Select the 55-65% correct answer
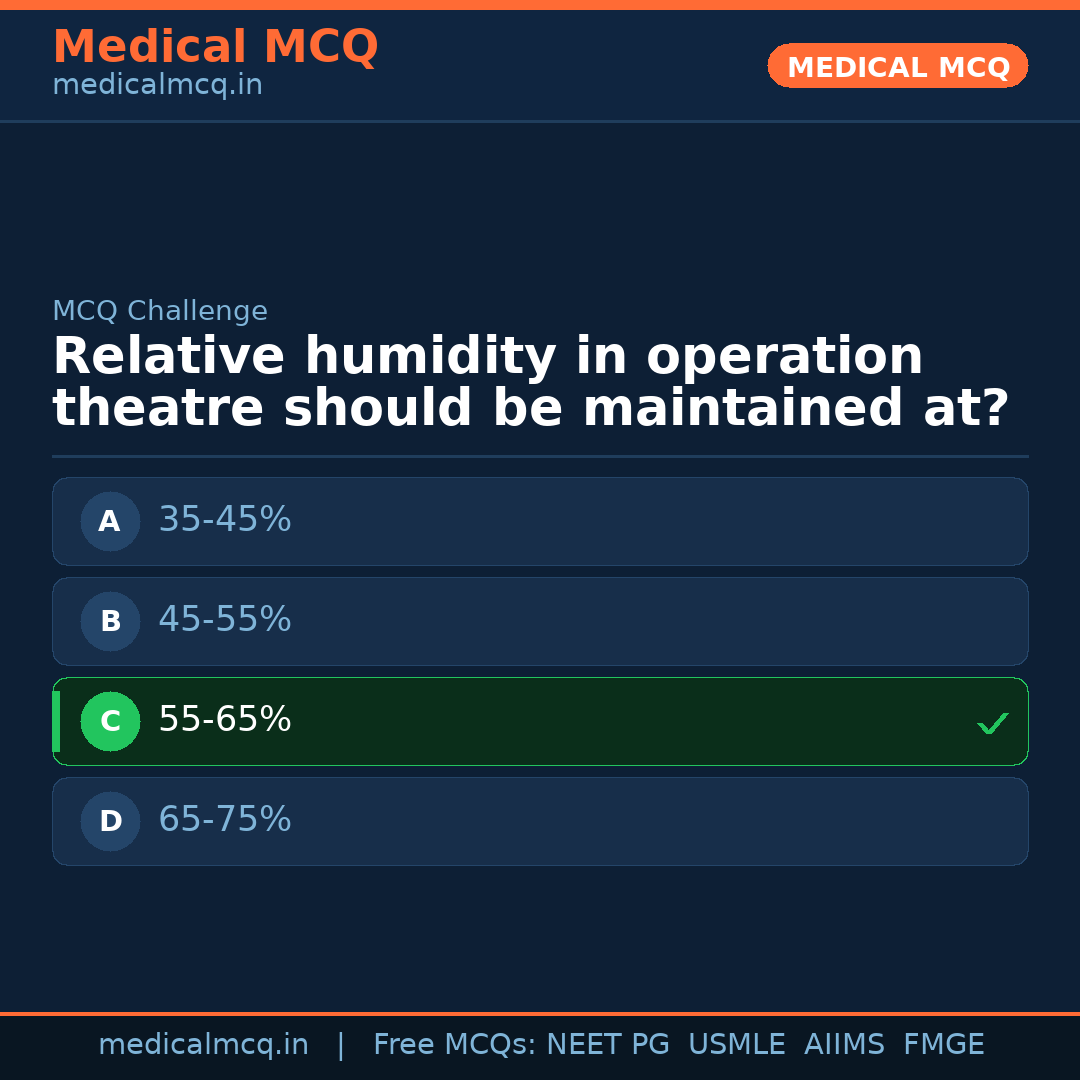Image resolution: width=1080 pixels, height=1080 pixels. tap(540, 721)
